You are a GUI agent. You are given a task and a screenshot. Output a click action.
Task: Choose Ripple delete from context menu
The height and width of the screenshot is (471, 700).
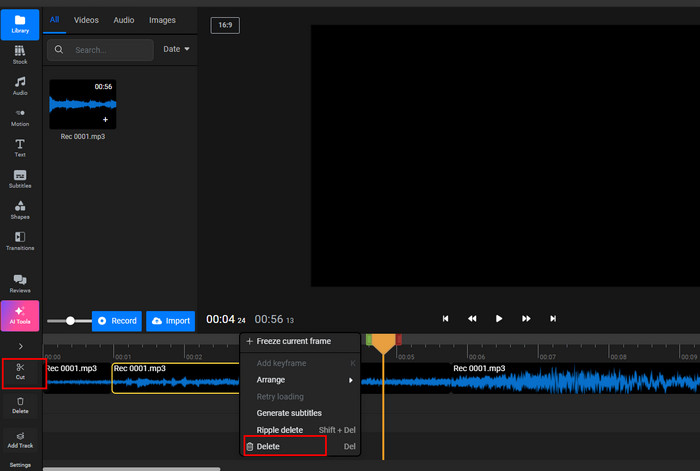click(300, 430)
